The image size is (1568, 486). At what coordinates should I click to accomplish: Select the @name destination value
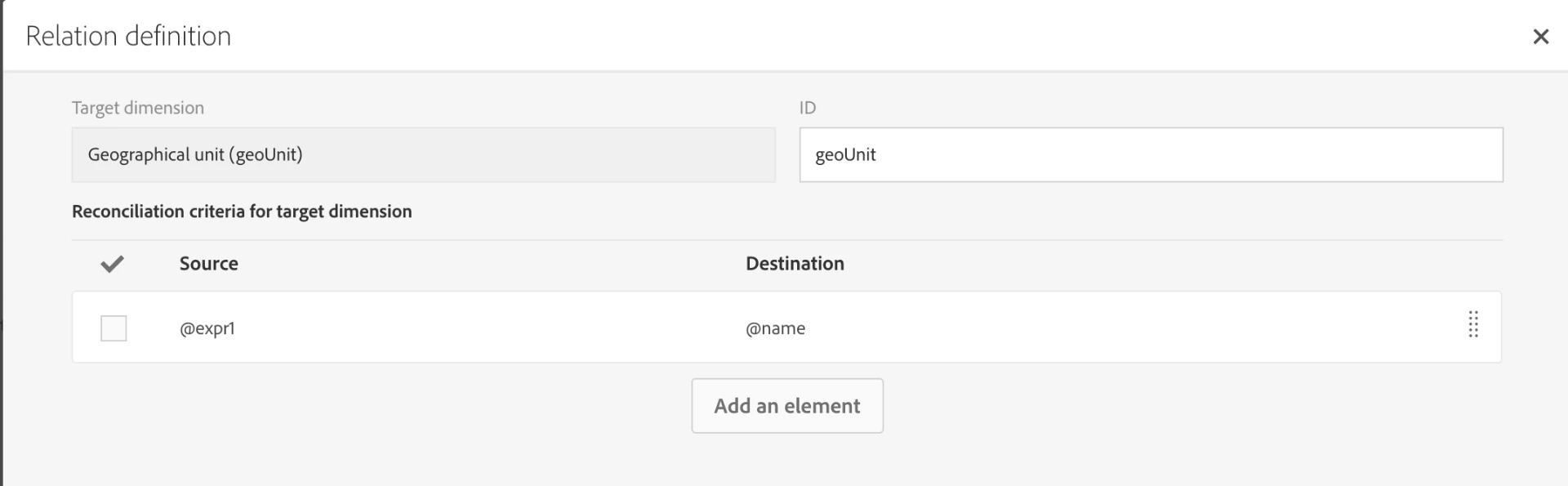click(x=775, y=328)
